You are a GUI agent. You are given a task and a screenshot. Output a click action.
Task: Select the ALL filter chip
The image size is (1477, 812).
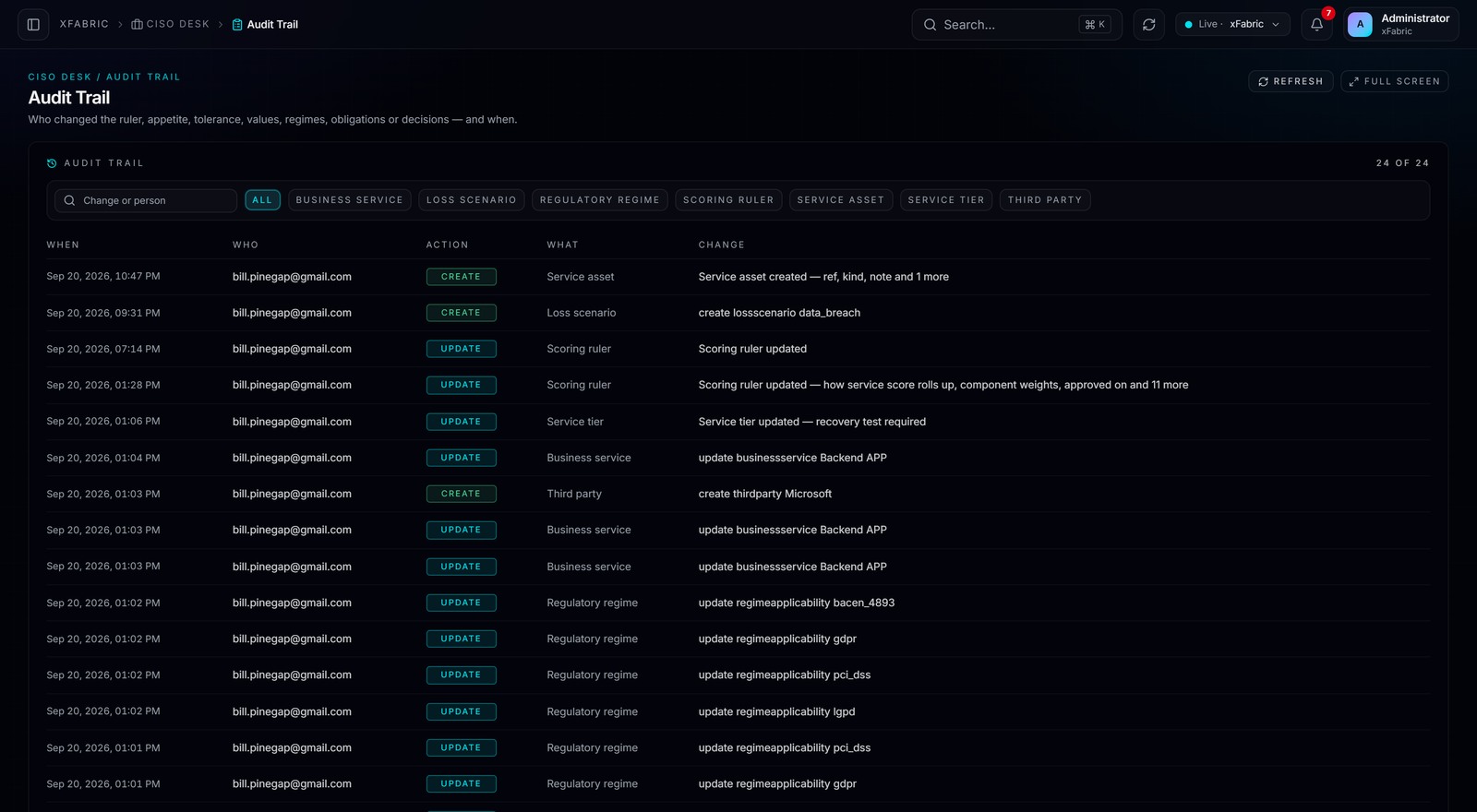[x=262, y=200]
